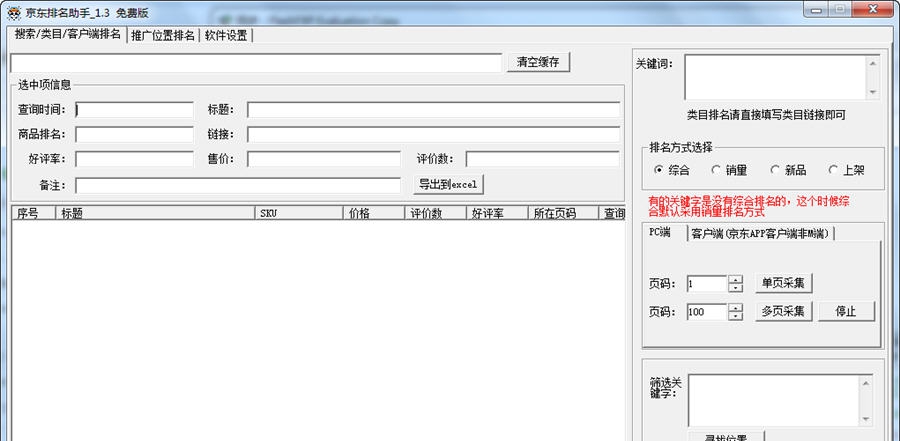Click 导出到excel button
This screenshot has height=441, width=900.
pos(448,185)
